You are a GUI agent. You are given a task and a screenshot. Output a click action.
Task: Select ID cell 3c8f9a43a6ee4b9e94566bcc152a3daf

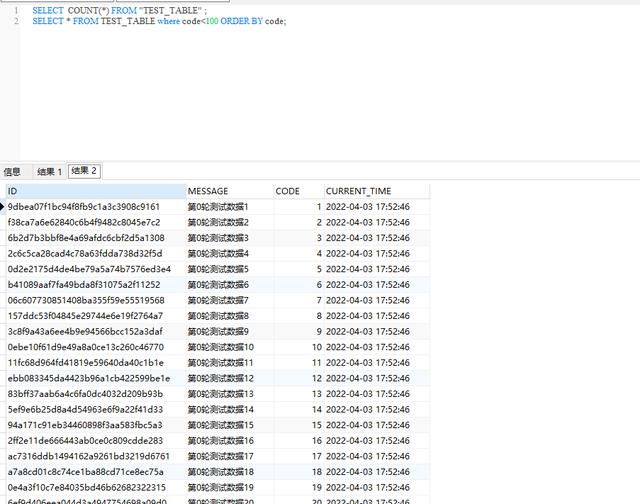(x=96, y=331)
